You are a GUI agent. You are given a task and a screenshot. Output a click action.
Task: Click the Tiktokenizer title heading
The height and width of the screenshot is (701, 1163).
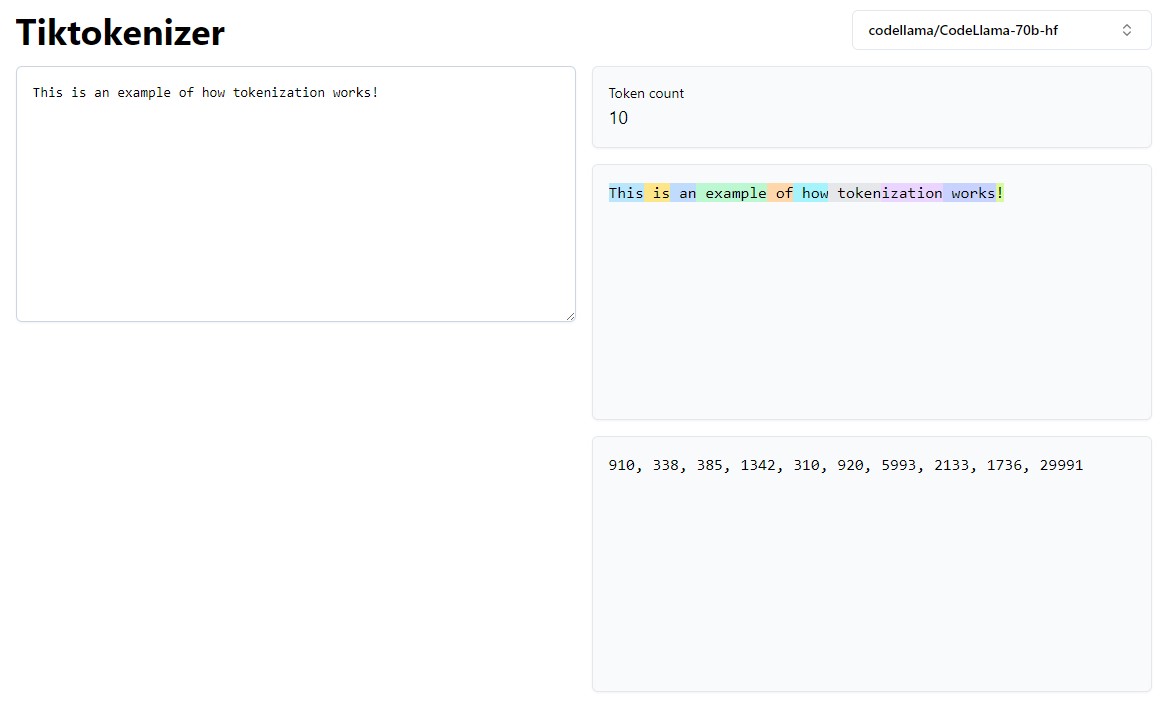pos(120,33)
